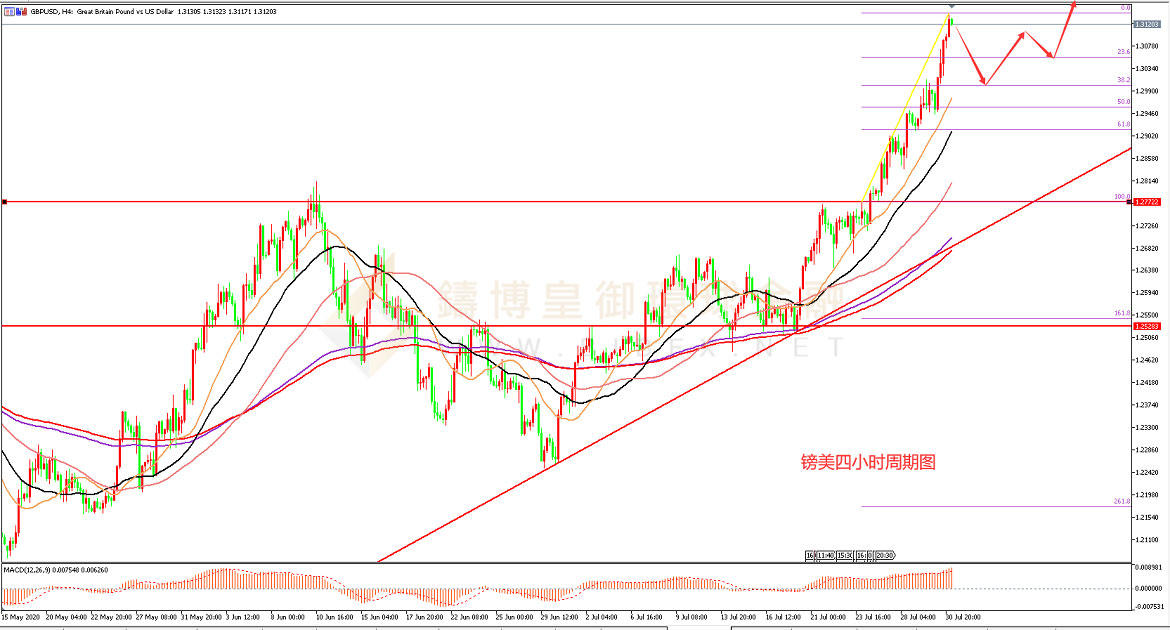The image size is (1170, 630).
Task: Click the current price tag 1.31203
Action: coord(1146,24)
